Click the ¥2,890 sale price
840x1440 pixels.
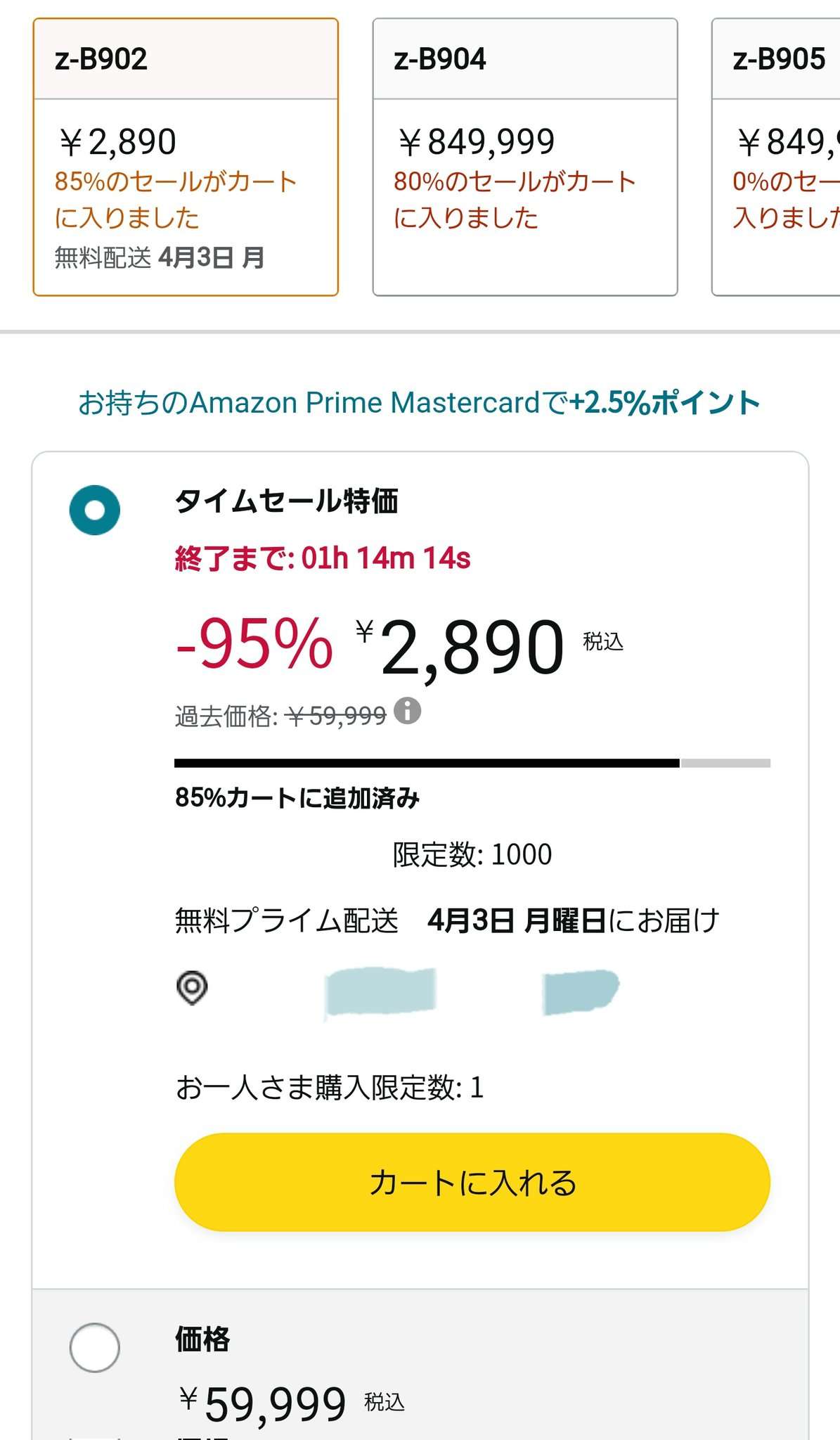471,645
